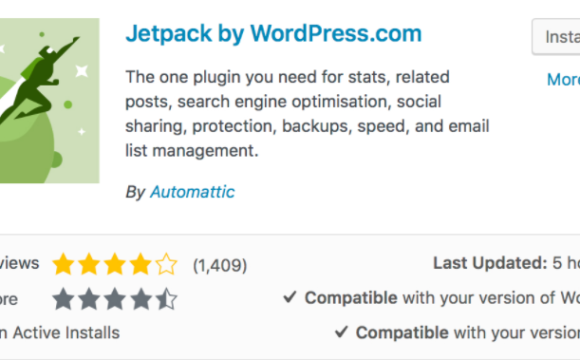Click the second yellow rating star
This screenshot has height=360, width=580.
tap(89, 264)
